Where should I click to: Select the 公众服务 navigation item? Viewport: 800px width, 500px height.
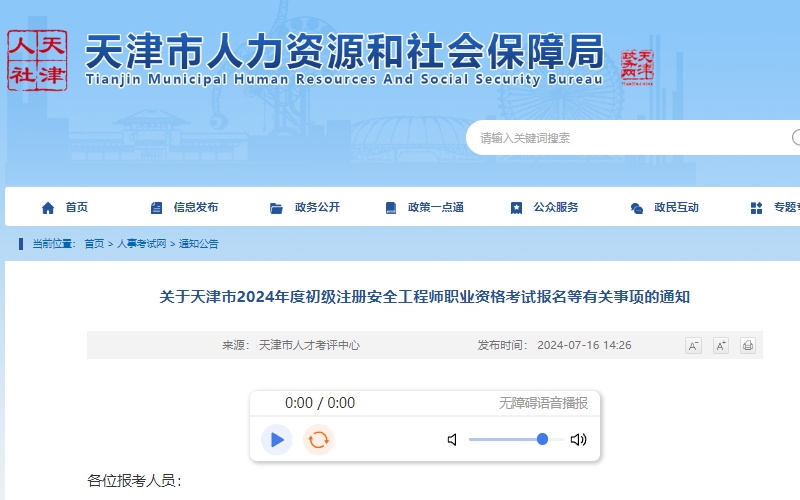pyautogui.click(x=545, y=207)
